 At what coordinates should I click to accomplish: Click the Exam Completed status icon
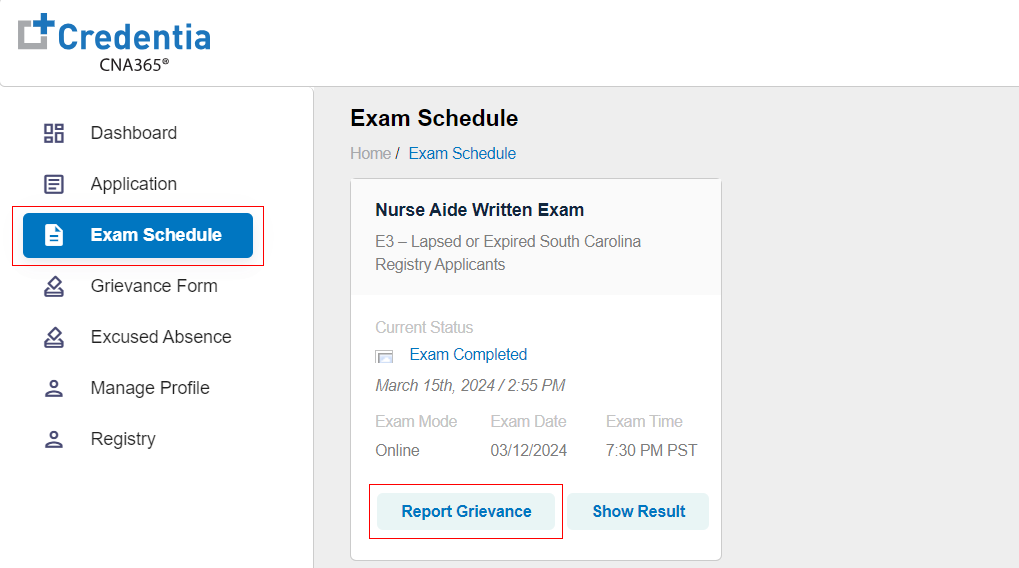[385, 356]
